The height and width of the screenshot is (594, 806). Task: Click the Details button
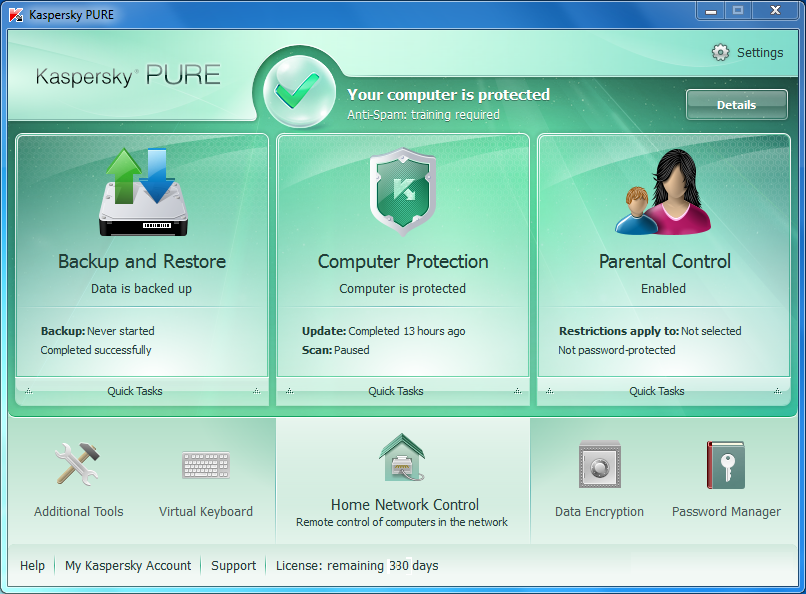point(737,105)
